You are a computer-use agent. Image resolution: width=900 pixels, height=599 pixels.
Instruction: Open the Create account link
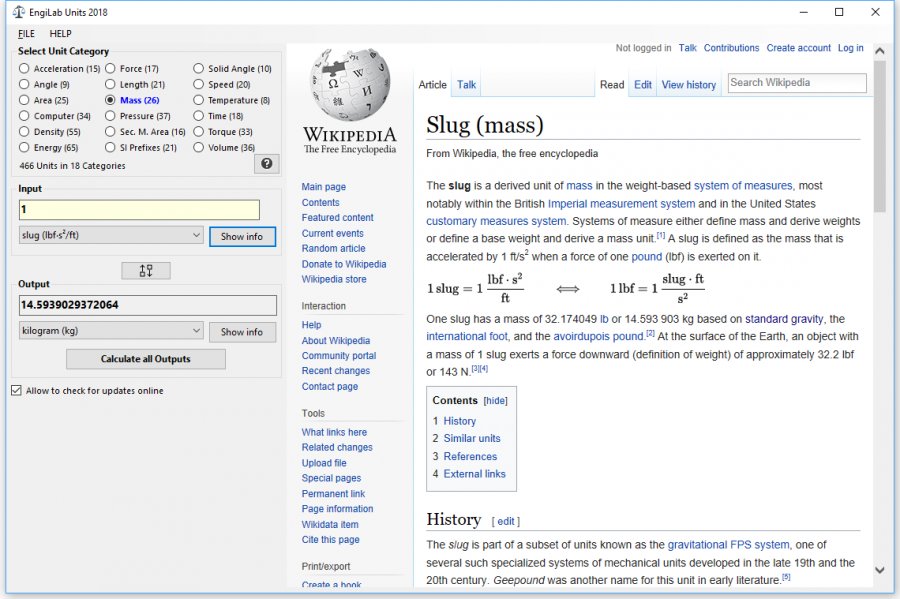(798, 48)
